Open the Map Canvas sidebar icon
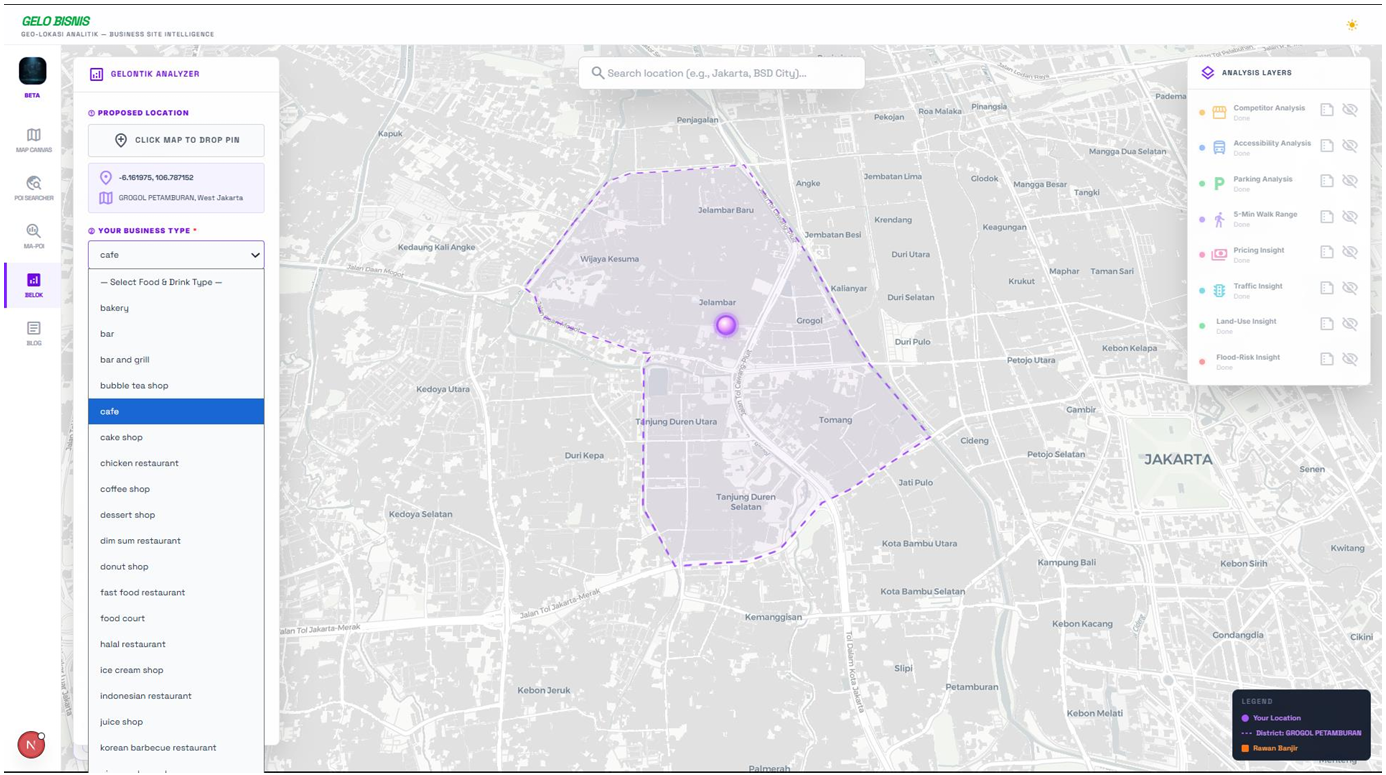 pyautogui.click(x=33, y=135)
